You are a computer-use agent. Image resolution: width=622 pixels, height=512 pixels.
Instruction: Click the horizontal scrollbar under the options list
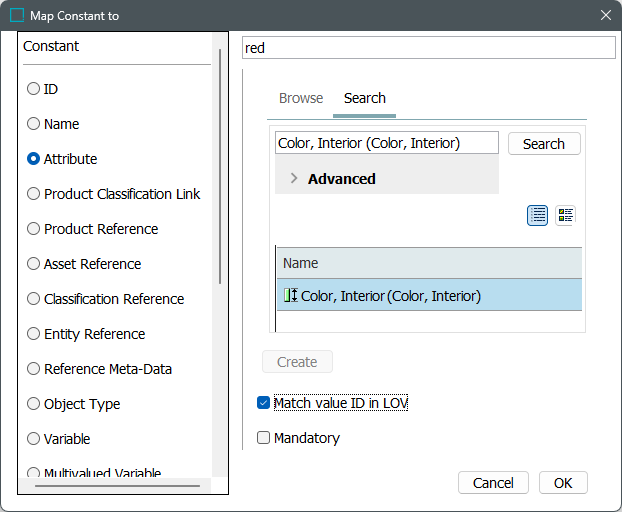coord(117,485)
